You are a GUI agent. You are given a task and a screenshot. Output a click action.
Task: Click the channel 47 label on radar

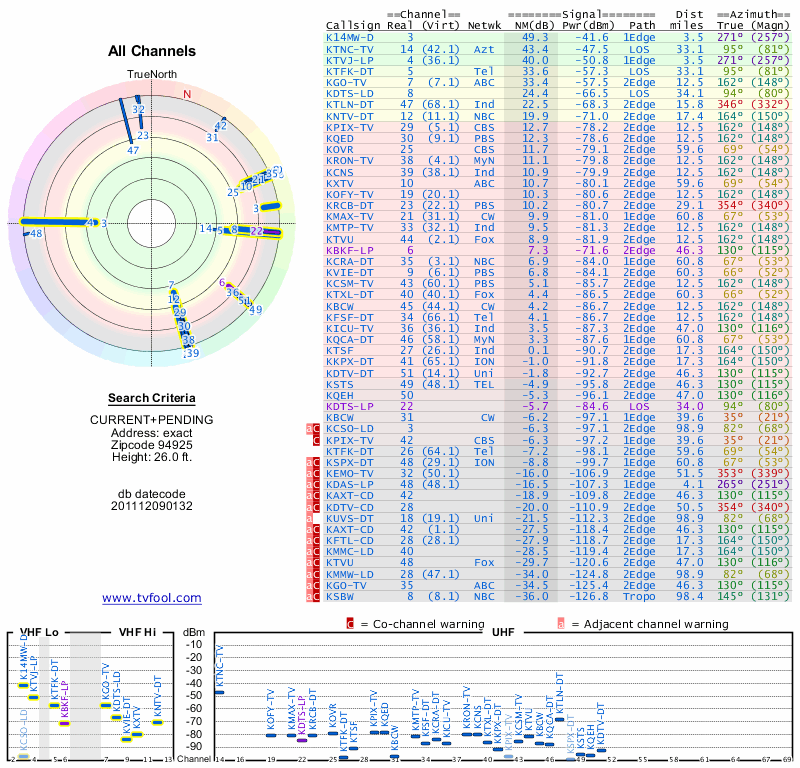click(133, 151)
